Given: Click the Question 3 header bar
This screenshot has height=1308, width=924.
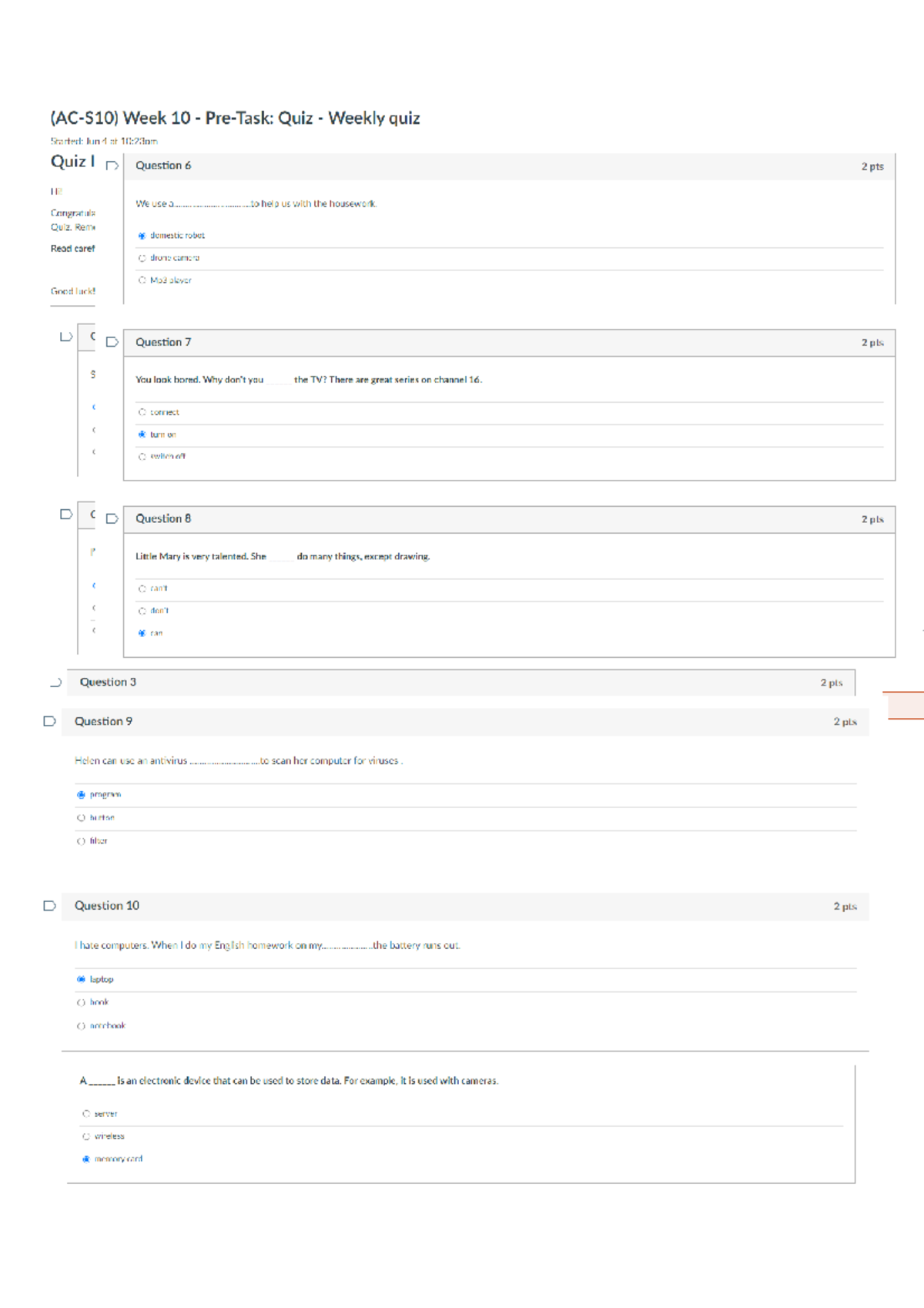Looking at the screenshot, I should tap(460, 683).
